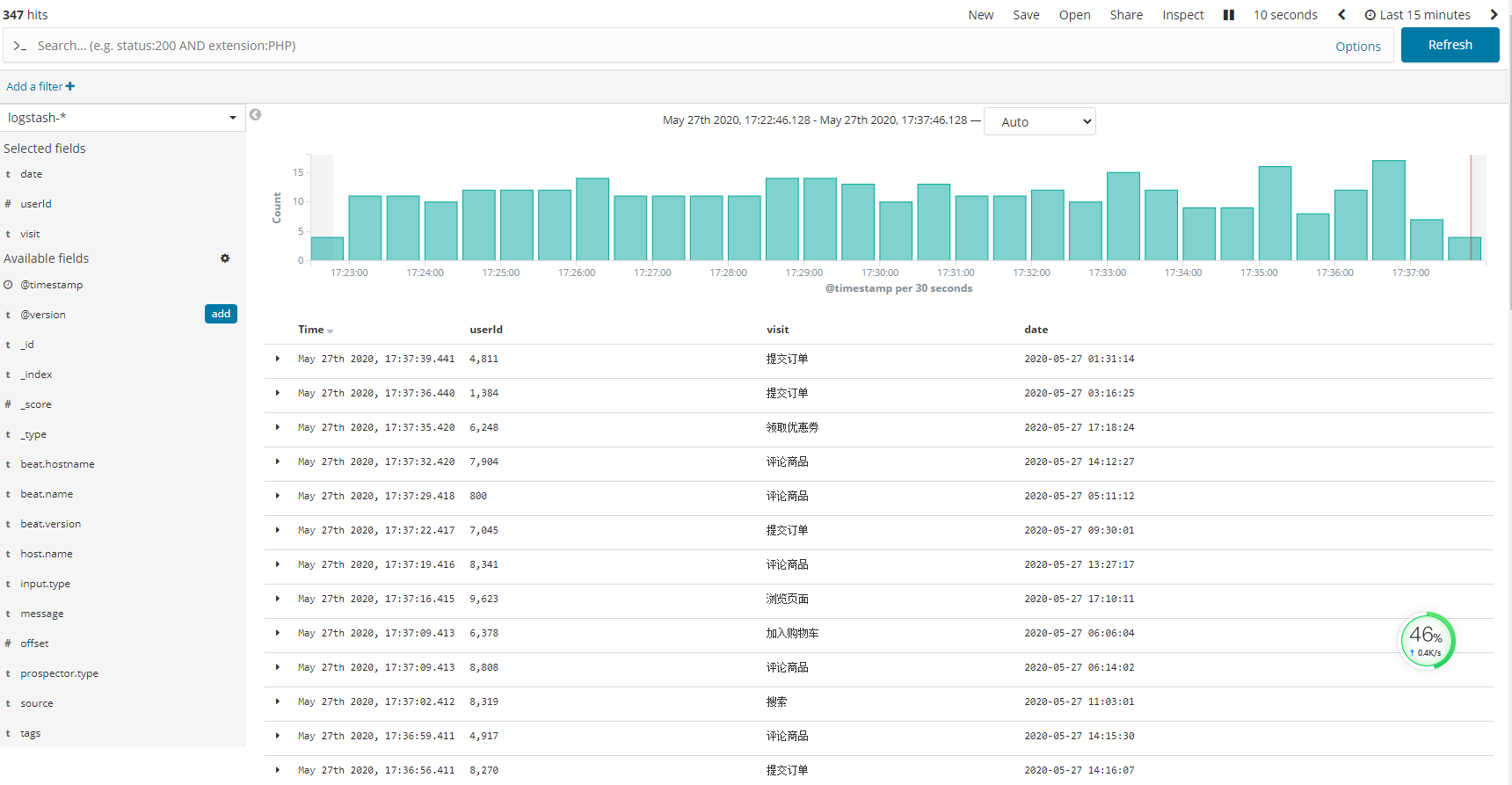Click the 搜索 visit cell
Viewport: 1512px width, 785px height.
(776, 701)
